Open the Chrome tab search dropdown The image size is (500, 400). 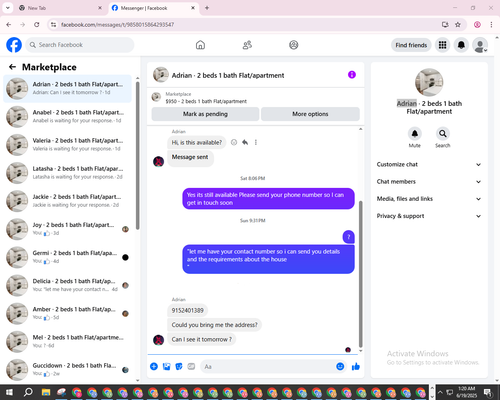8,8
